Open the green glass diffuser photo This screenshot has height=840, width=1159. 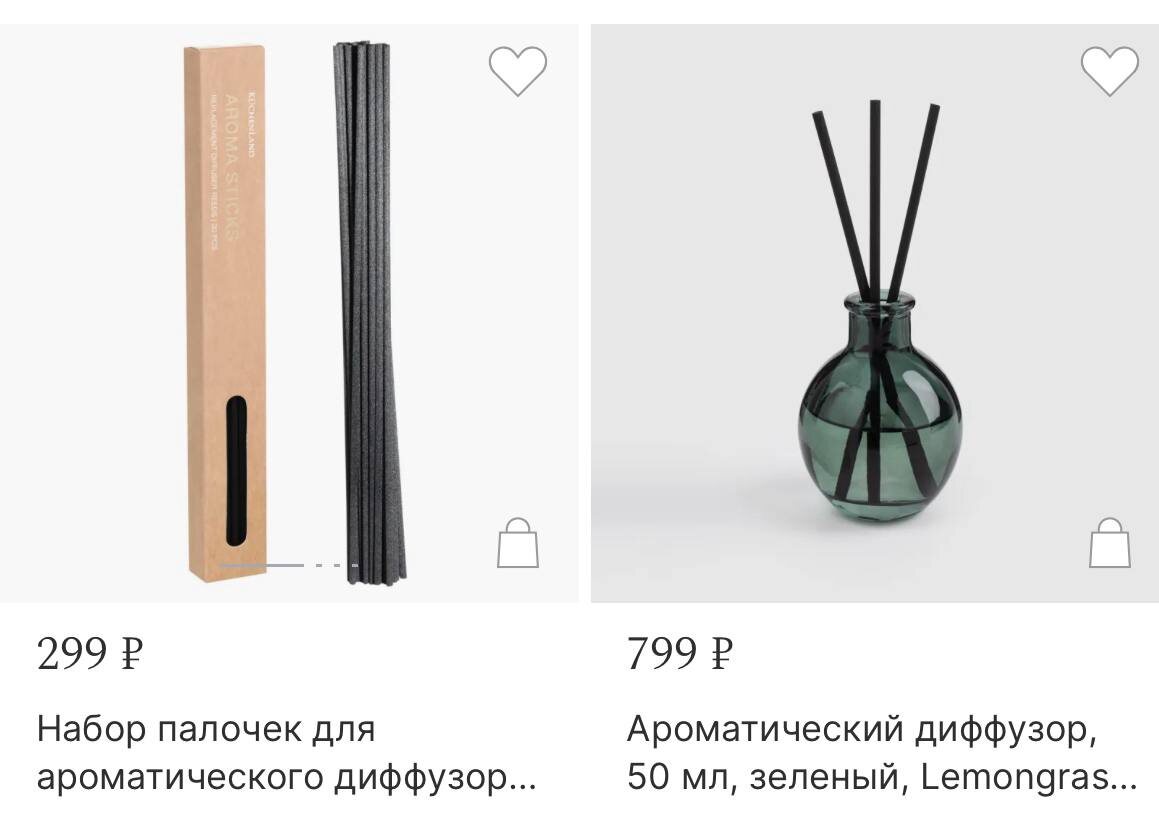click(874, 314)
